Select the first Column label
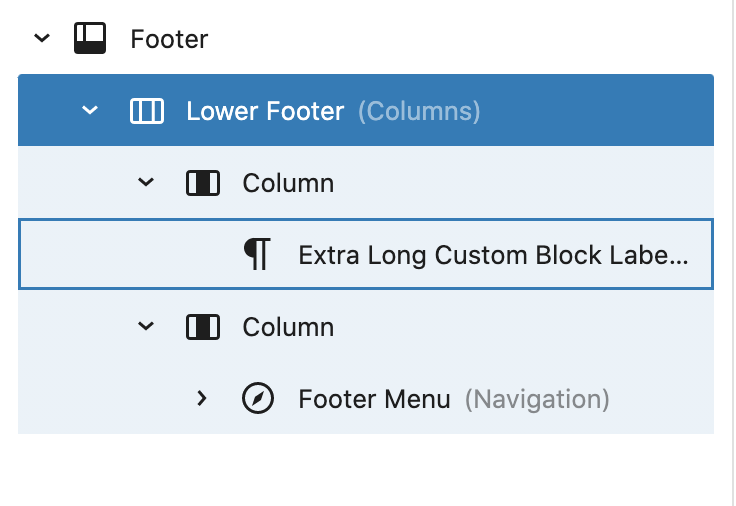The width and height of the screenshot is (736, 506). (x=288, y=183)
